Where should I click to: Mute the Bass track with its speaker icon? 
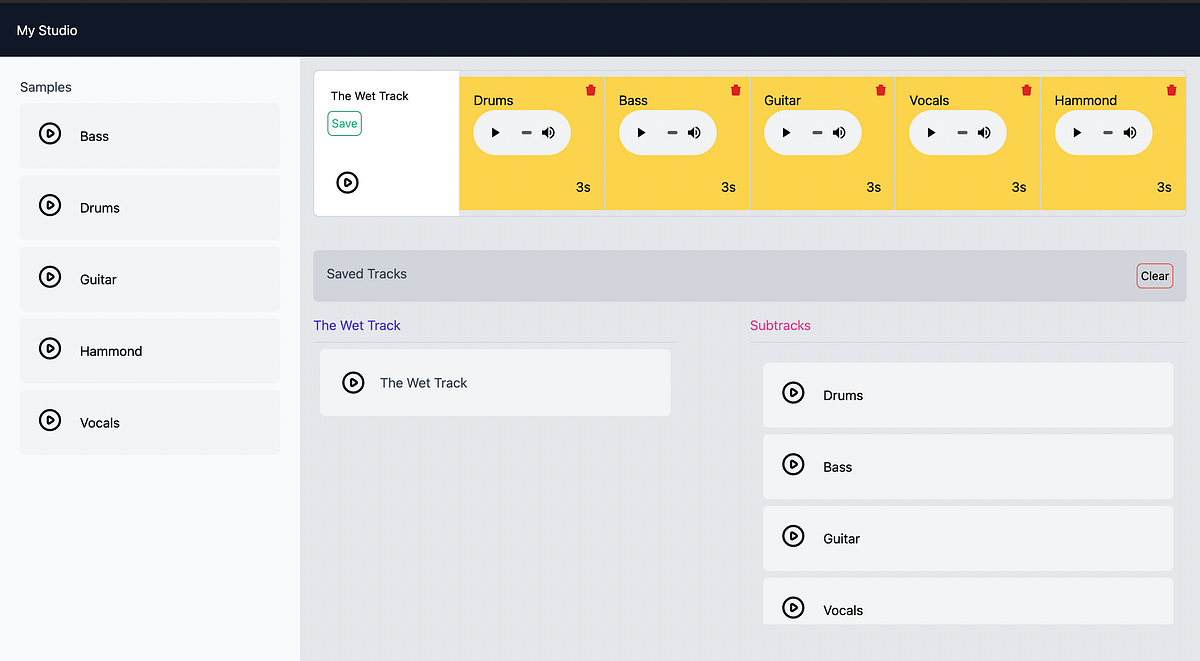click(x=694, y=132)
